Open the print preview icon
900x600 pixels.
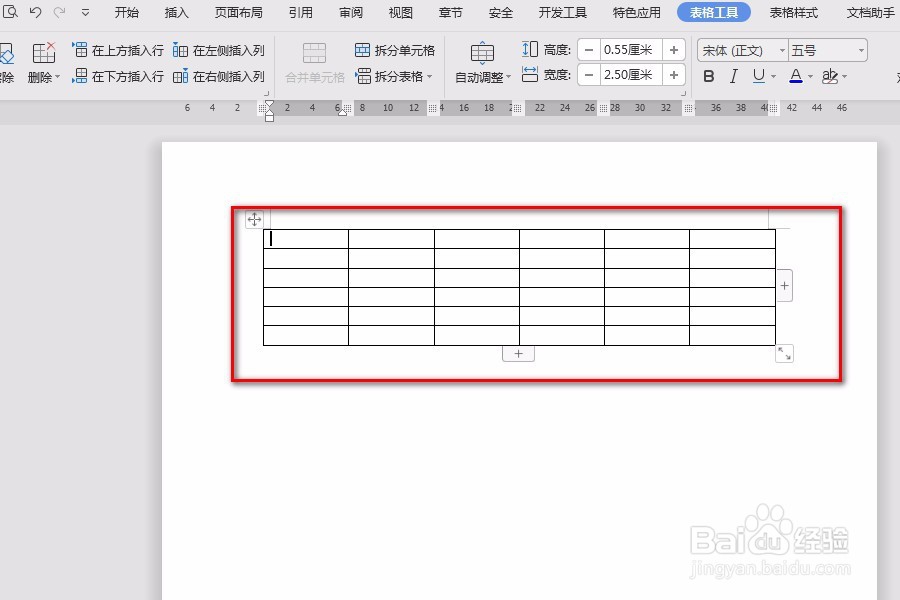coord(10,11)
